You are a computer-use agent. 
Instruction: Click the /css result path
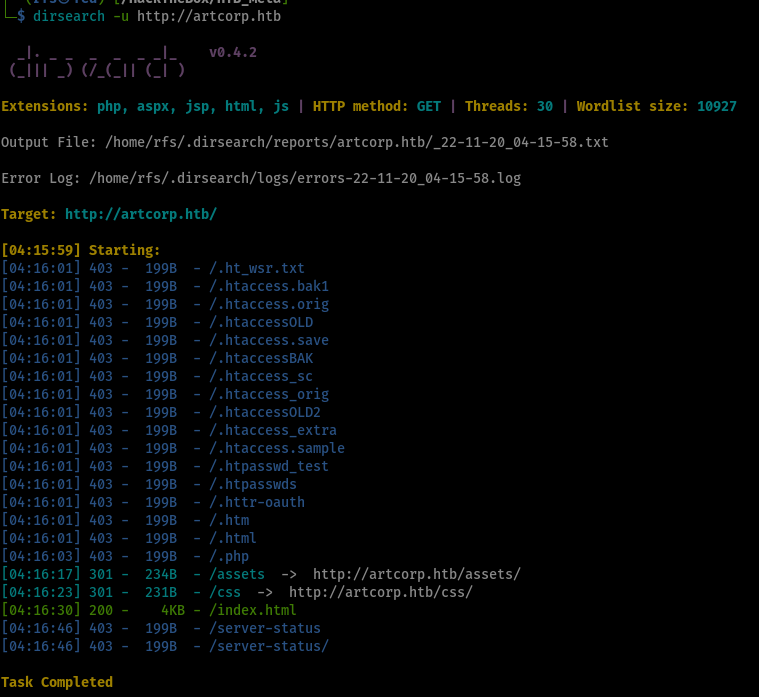[x=225, y=592]
